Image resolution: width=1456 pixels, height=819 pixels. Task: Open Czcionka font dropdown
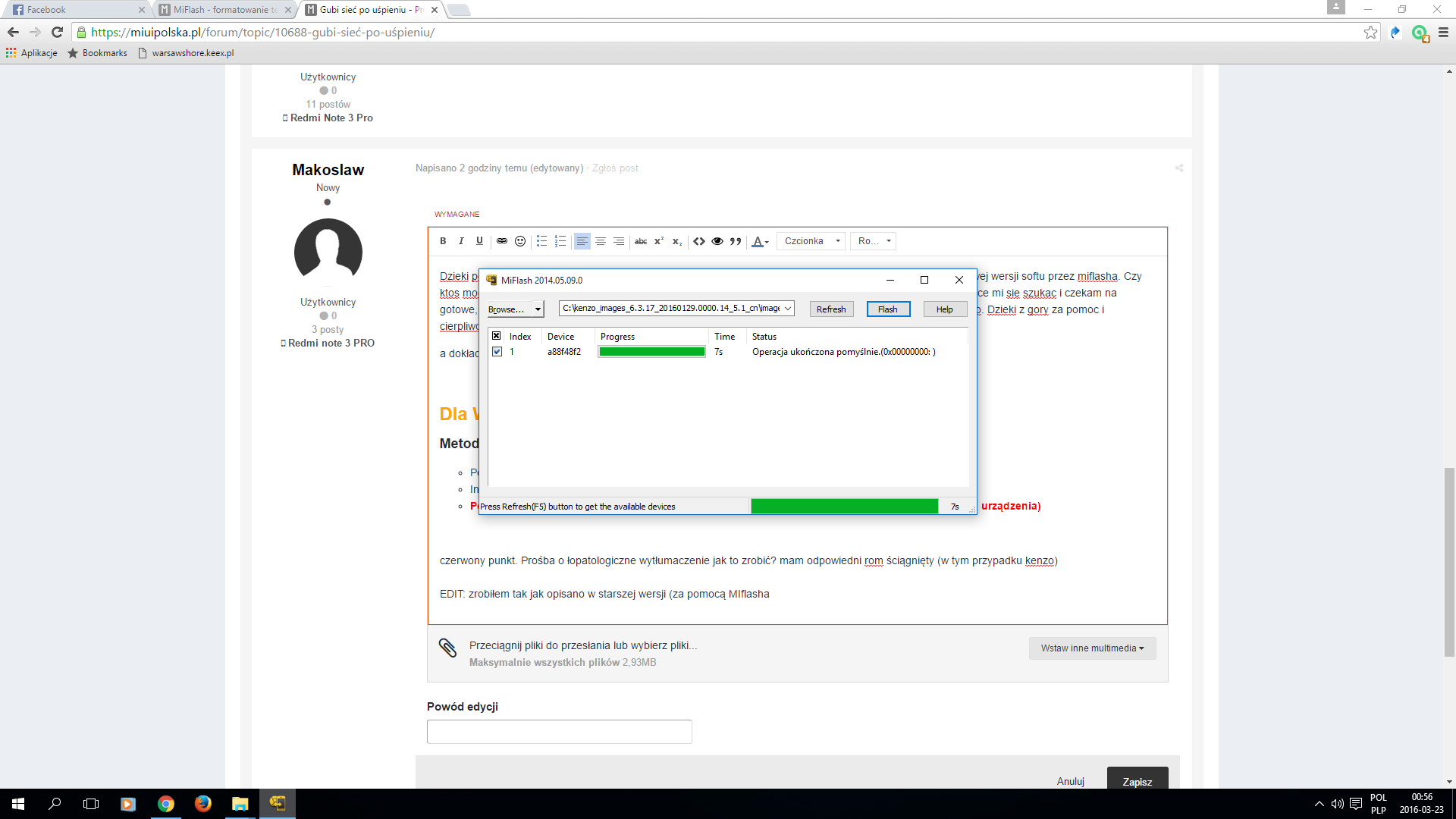pos(811,241)
